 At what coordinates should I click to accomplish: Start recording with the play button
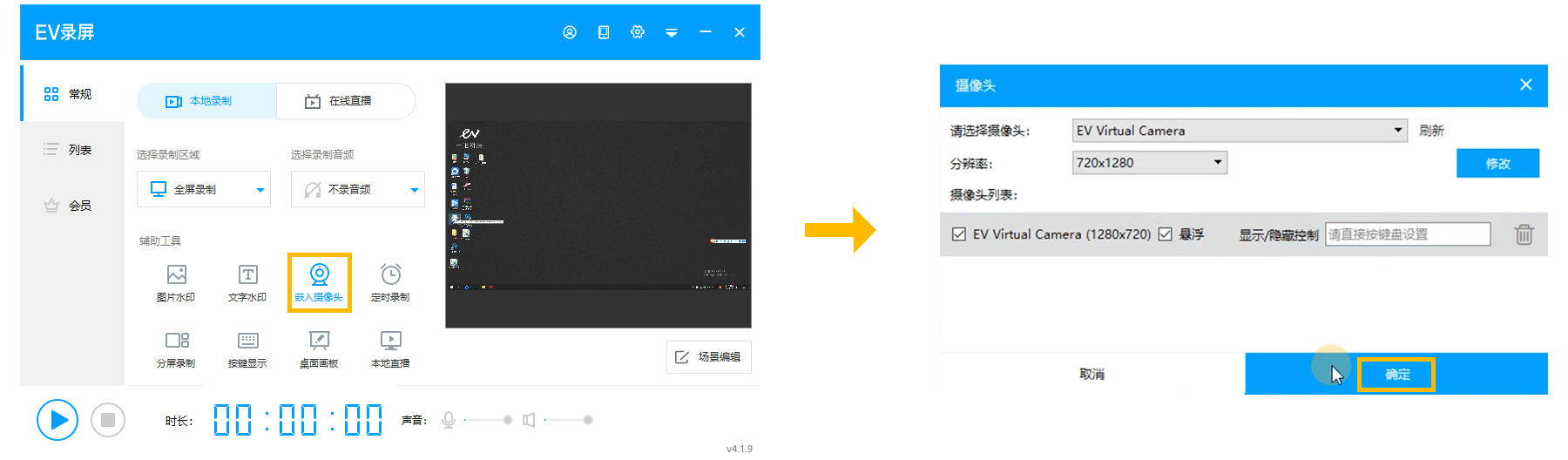pyautogui.click(x=57, y=420)
